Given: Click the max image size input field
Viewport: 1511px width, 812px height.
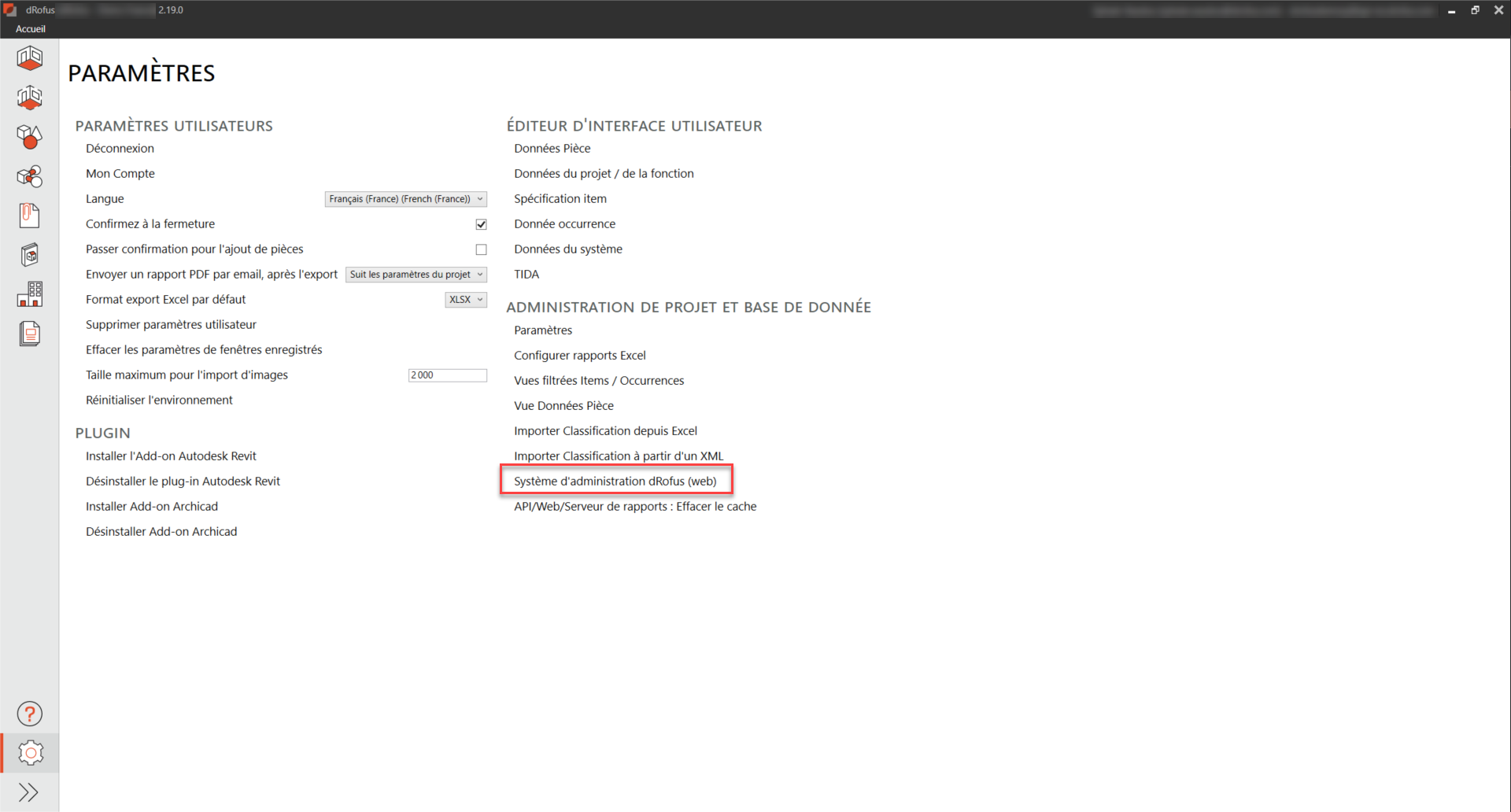Looking at the screenshot, I should click(447, 375).
